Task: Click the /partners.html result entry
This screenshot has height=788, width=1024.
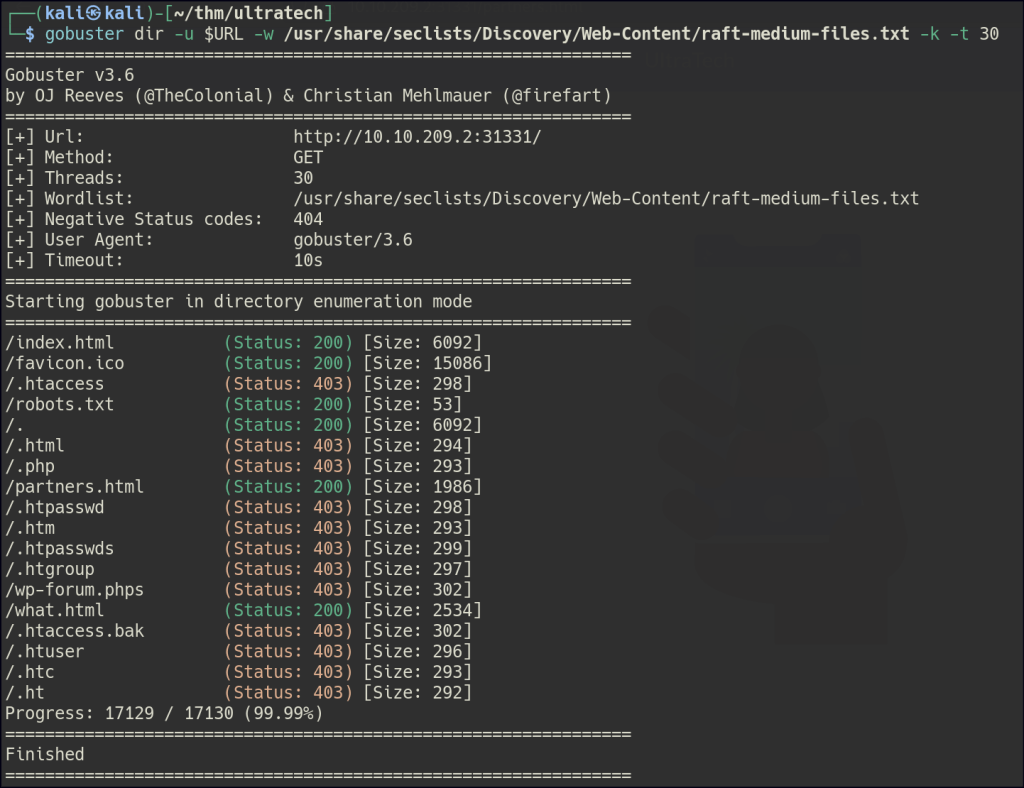Action: (74, 487)
